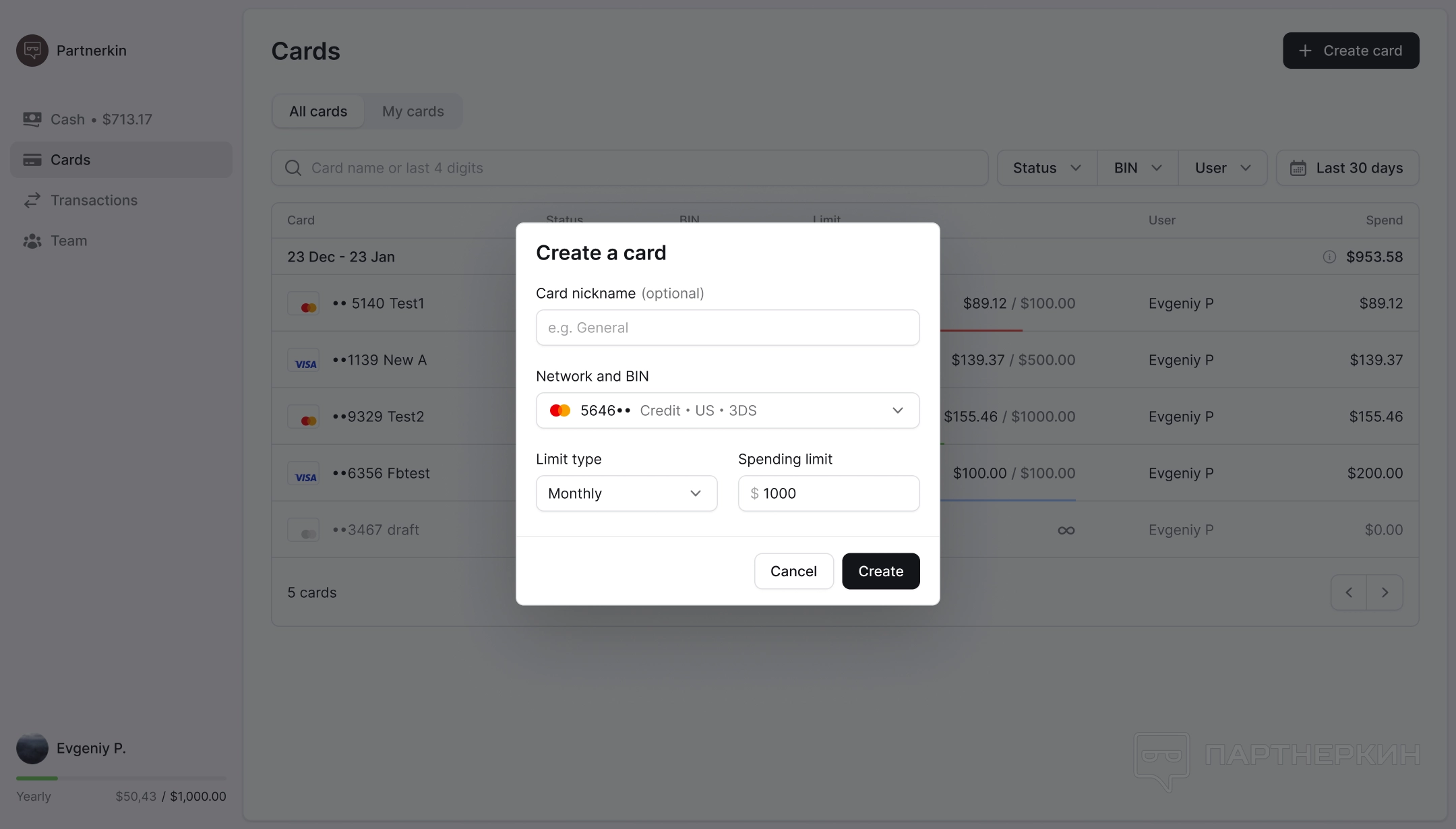The height and width of the screenshot is (829, 1456).
Task: Switch to the My cards tab
Action: click(413, 111)
